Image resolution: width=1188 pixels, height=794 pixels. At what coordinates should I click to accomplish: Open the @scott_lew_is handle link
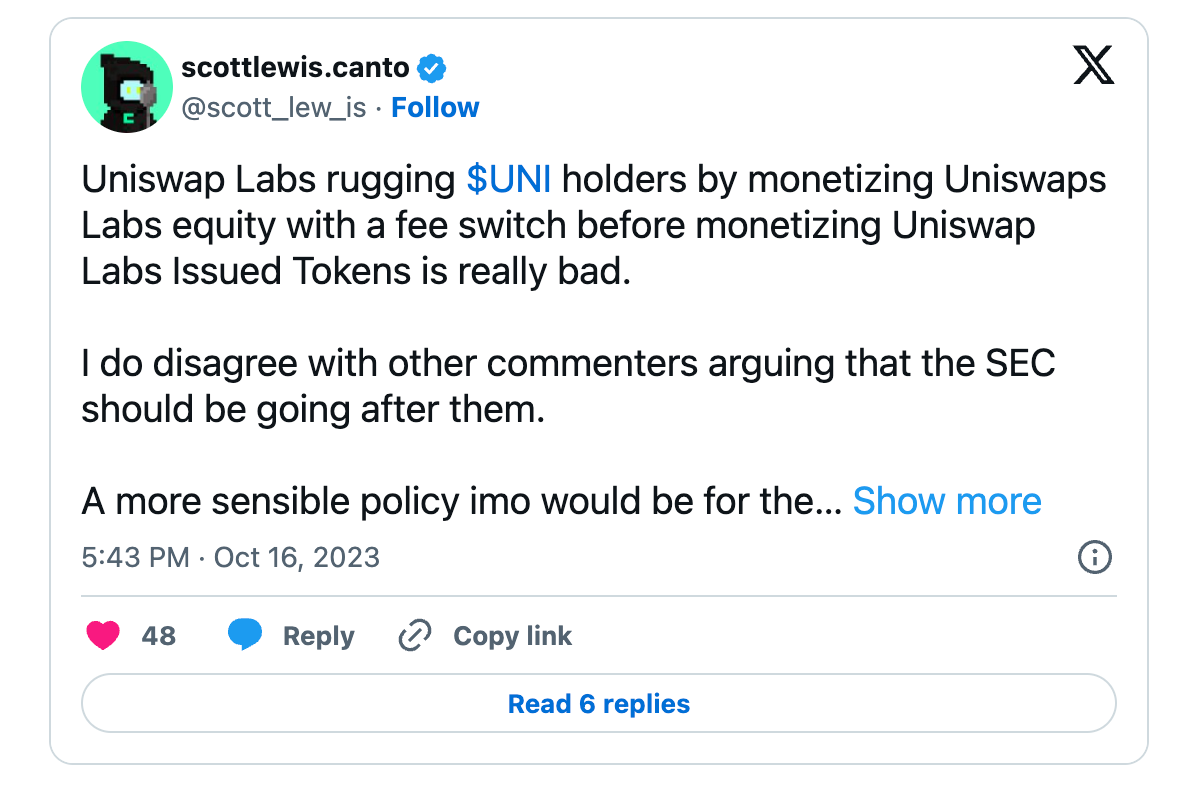click(274, 108)
